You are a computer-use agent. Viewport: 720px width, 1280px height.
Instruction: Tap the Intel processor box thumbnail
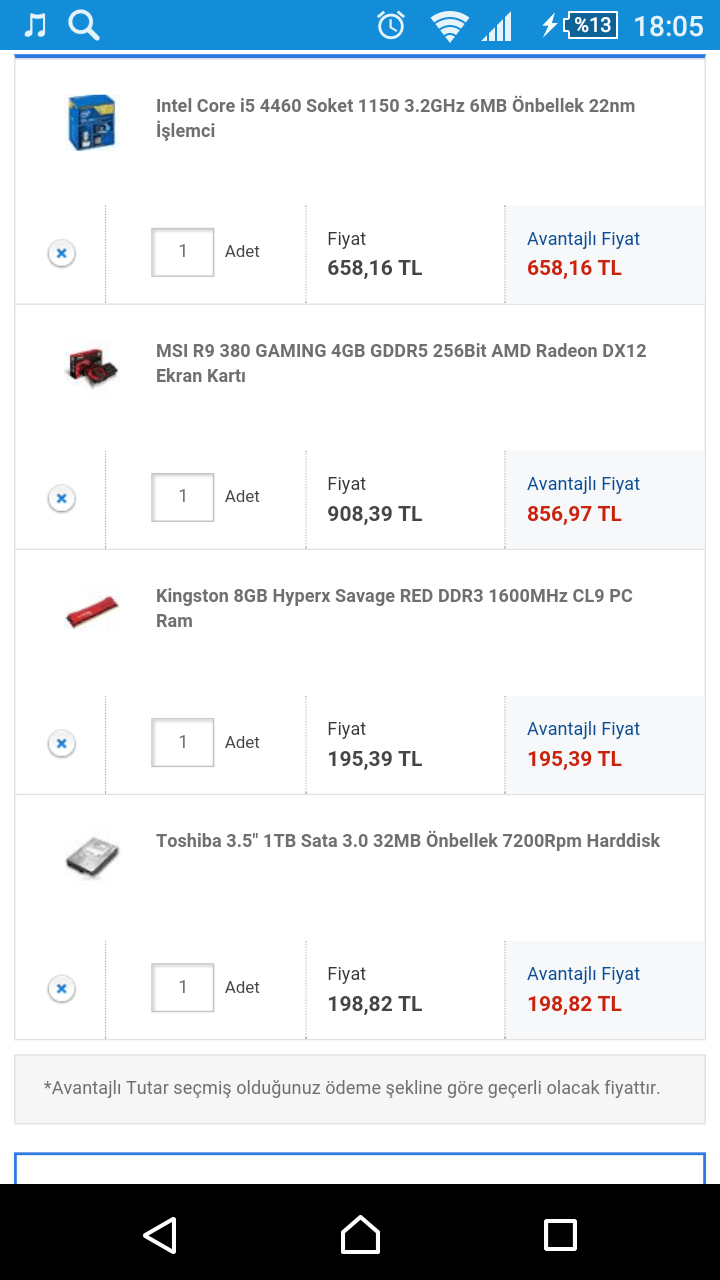point(92,122)
